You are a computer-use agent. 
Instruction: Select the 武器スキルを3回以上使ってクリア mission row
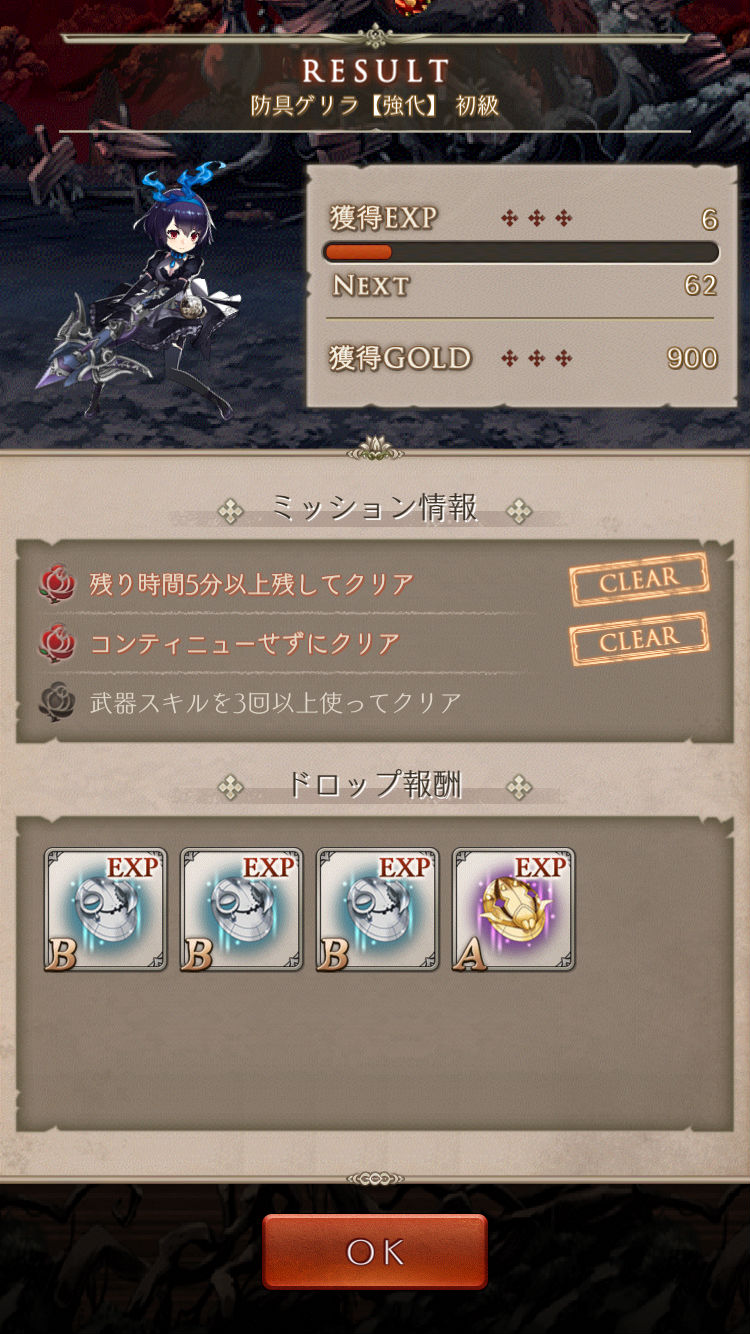(x=374, y=702)
